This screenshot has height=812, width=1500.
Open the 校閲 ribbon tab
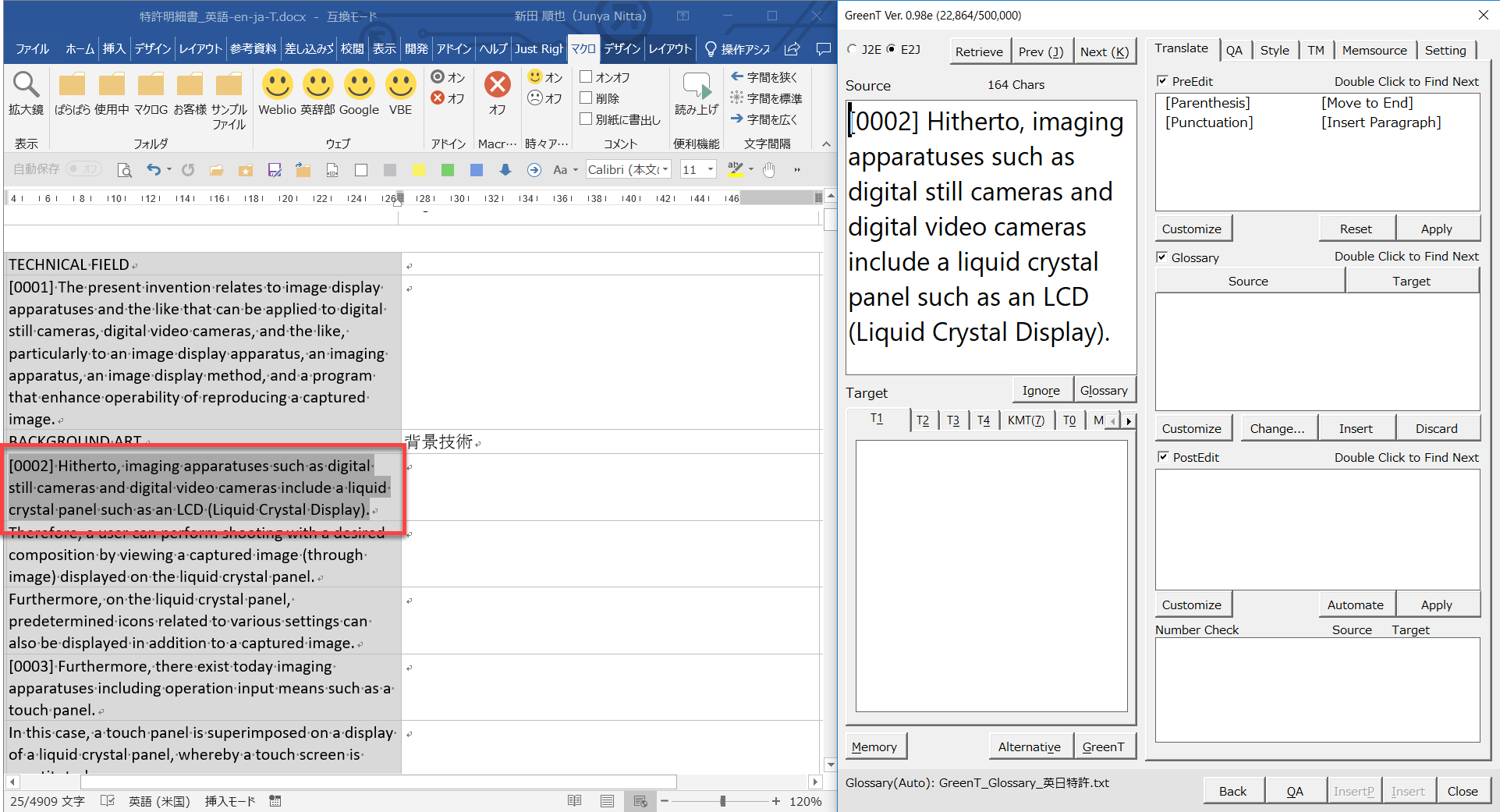click(352, 48)
